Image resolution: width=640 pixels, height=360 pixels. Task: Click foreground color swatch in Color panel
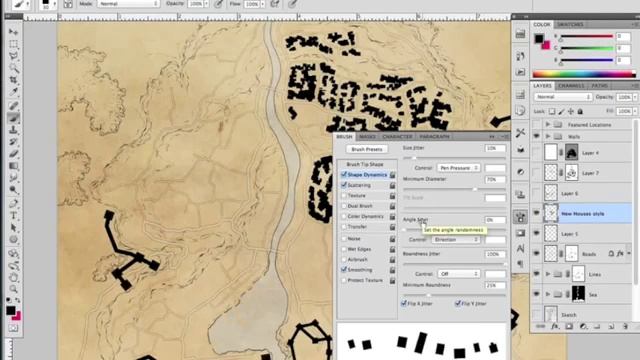pos(539,39)
